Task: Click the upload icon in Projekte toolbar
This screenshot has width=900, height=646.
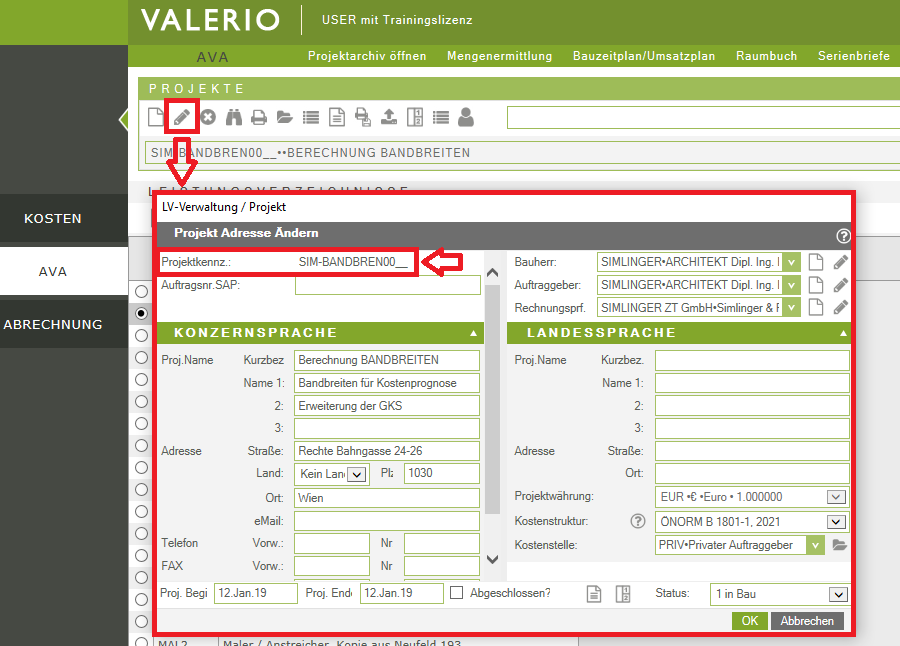Action: 389,117
